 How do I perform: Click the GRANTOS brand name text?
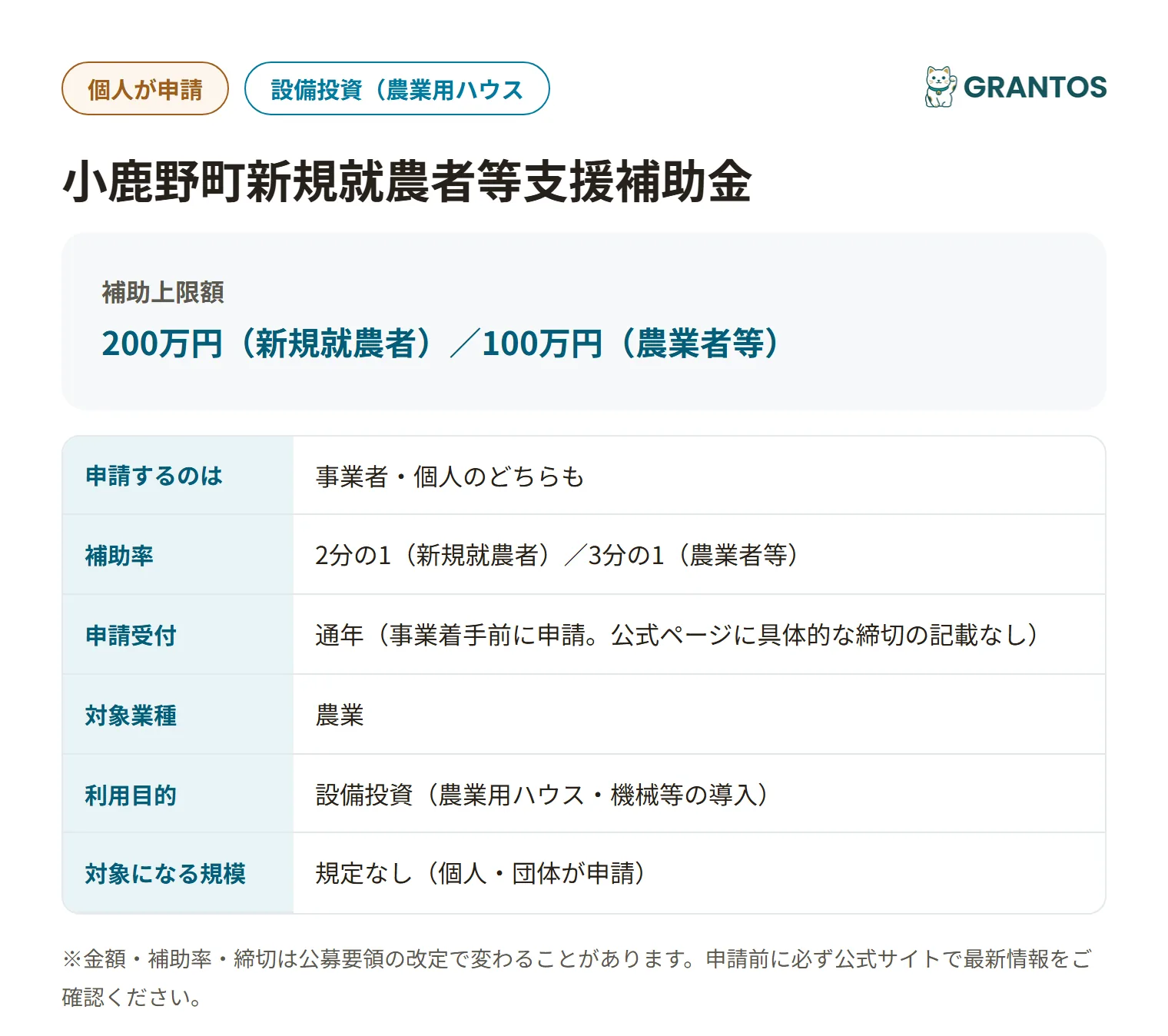click(x=1035, y=88)
